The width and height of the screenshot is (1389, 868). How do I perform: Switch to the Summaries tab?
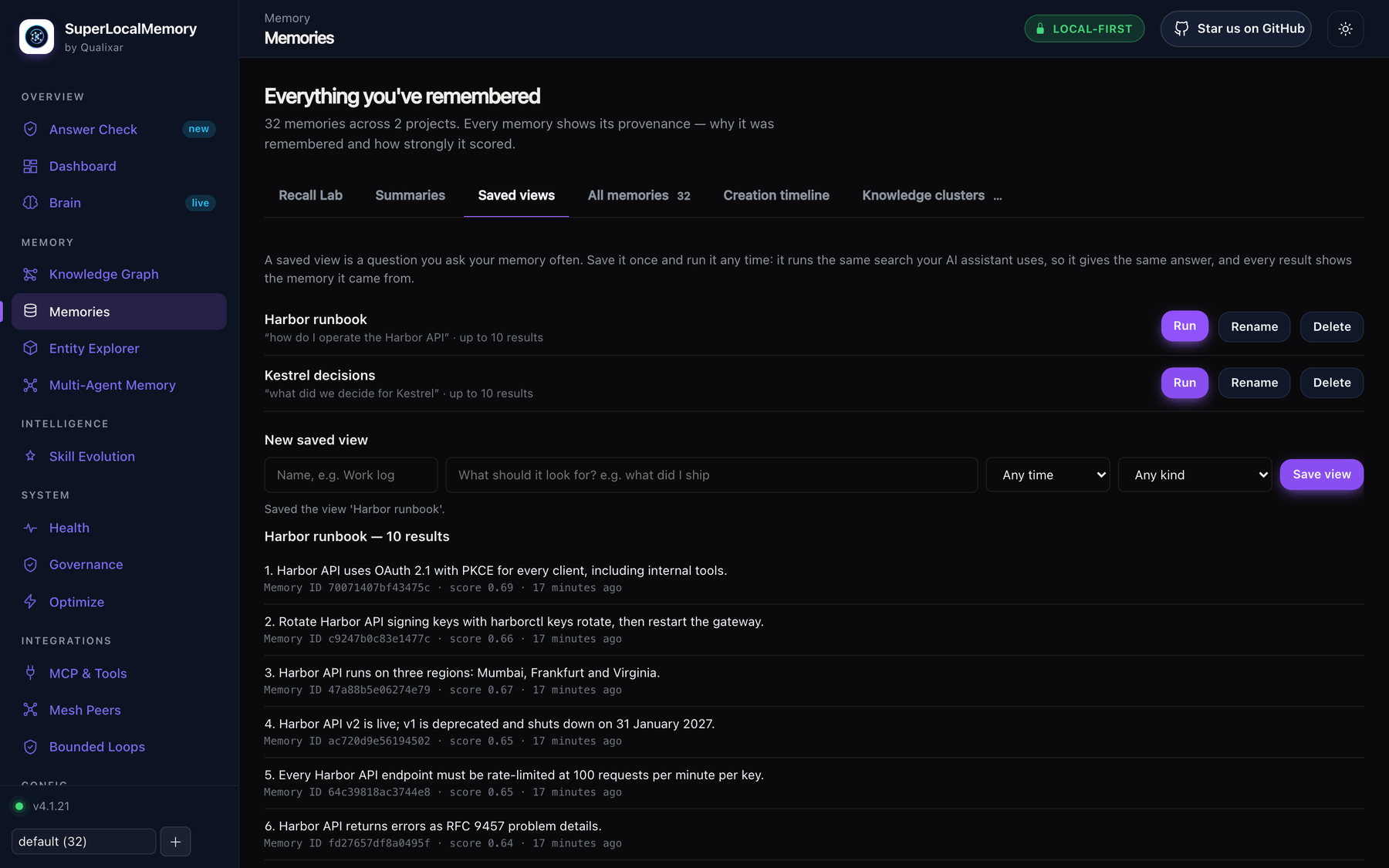410,195
